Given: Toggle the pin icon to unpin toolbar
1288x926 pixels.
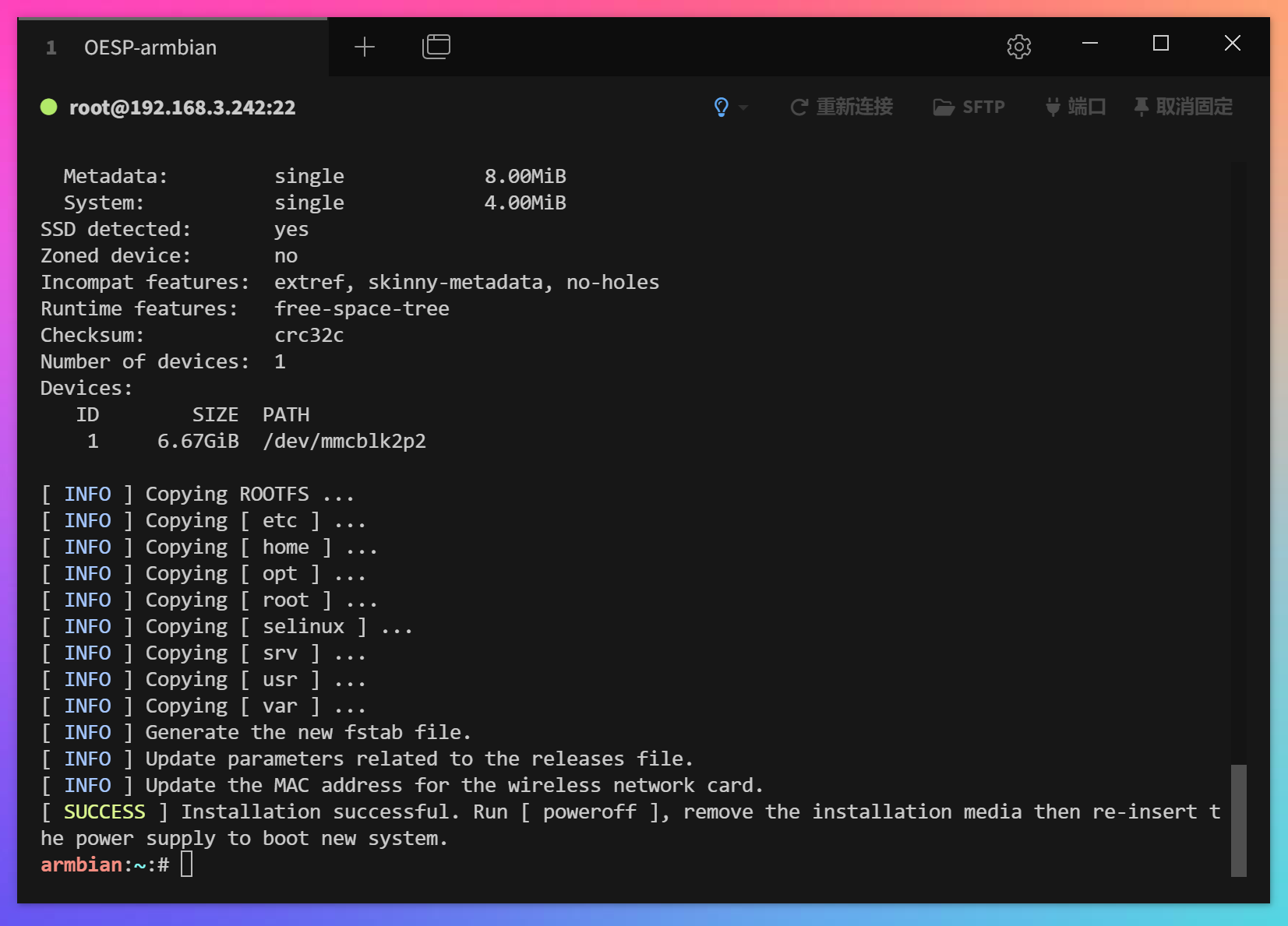Looking at the screenshot, I should coord(1141,107).
